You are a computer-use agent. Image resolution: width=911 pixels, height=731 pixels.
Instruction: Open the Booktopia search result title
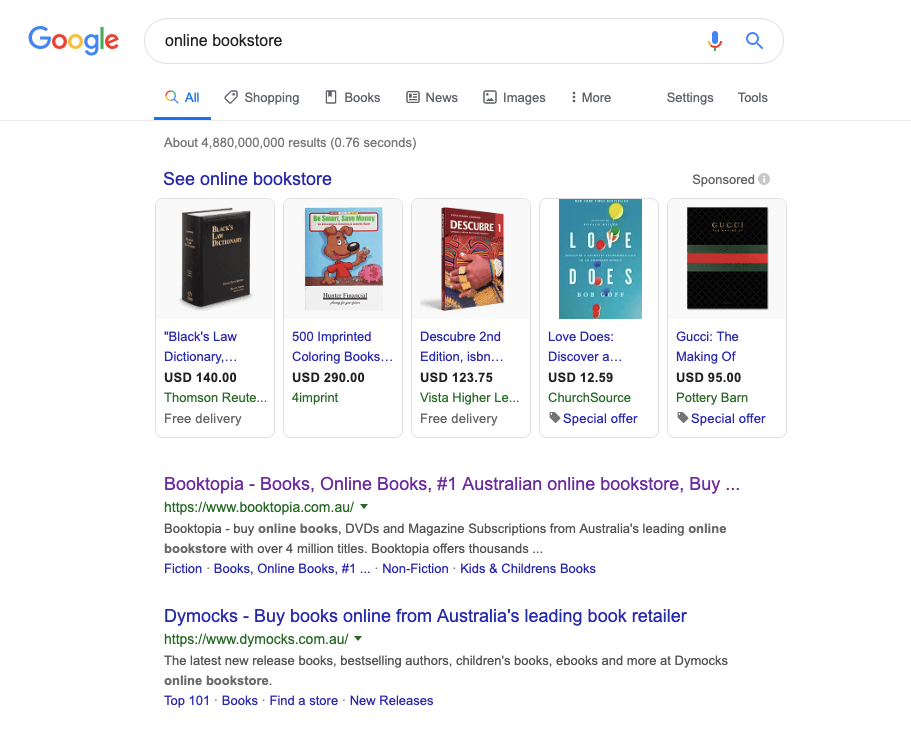[451, 483]
